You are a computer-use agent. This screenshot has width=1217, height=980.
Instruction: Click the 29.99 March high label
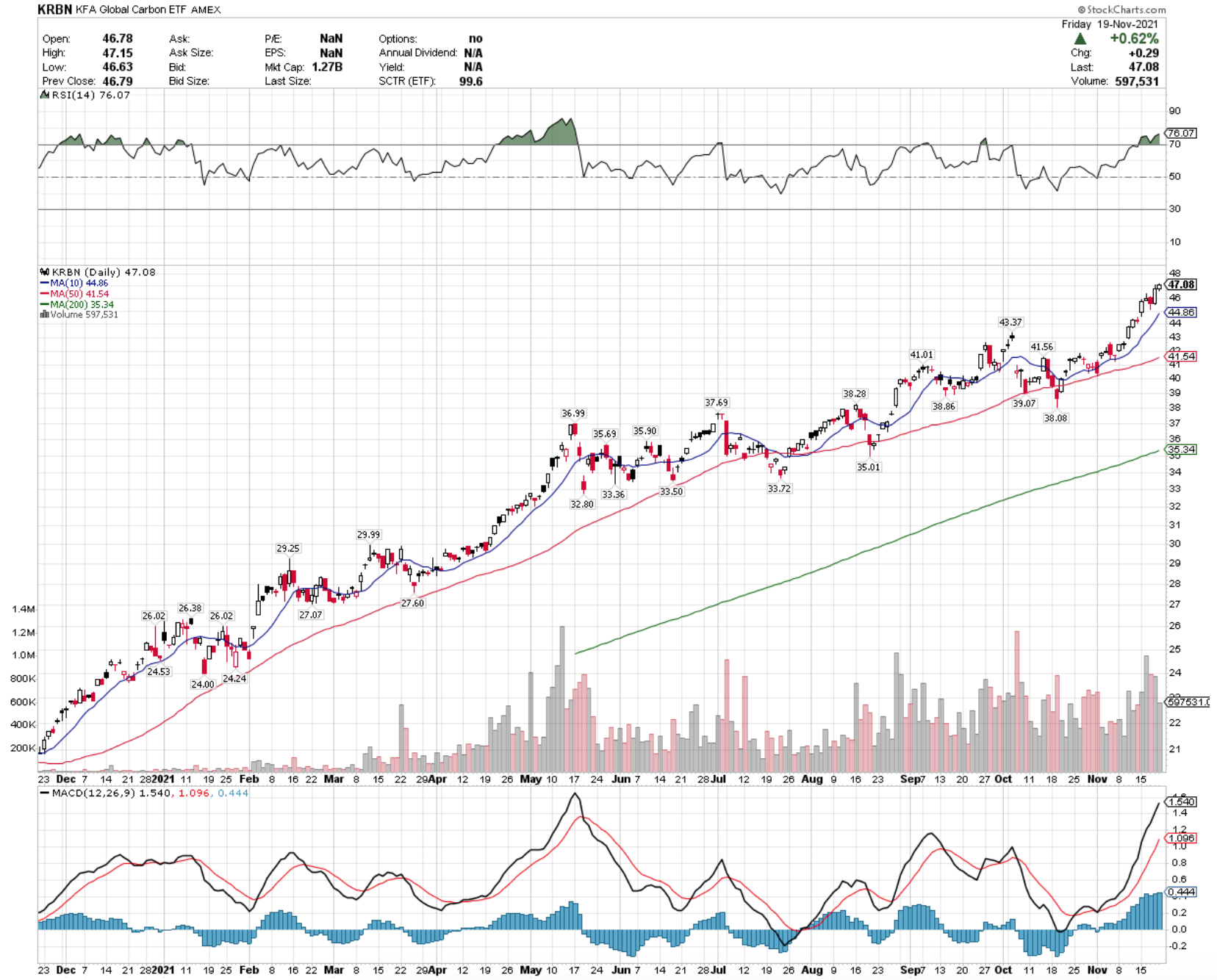[369, 535]
